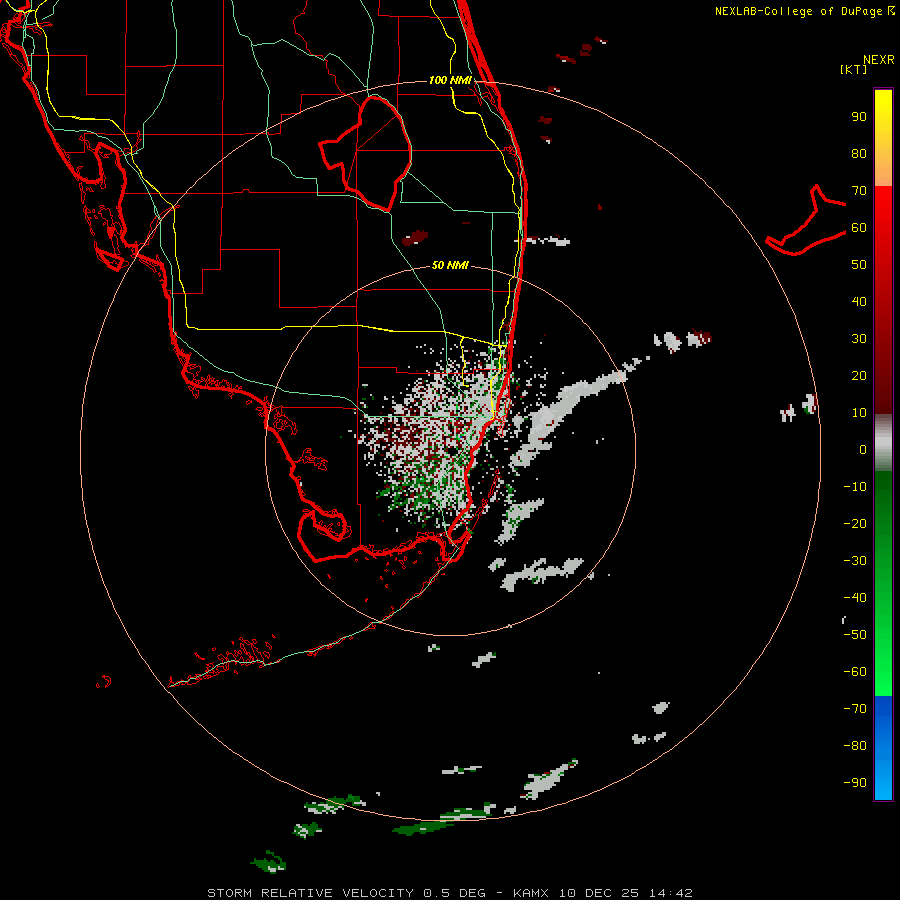Select the 20 value on the velocity scale
This screenshot has height=900, width=900.
pyautogui.click(x=859, y=375)
